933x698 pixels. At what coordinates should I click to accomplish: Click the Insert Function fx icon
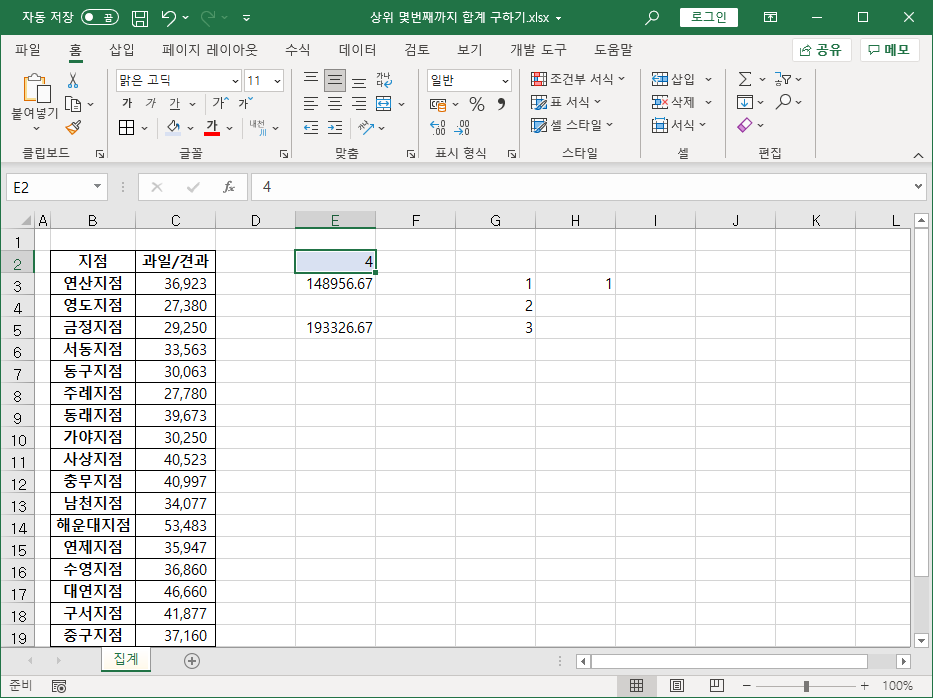coord(229,187)
